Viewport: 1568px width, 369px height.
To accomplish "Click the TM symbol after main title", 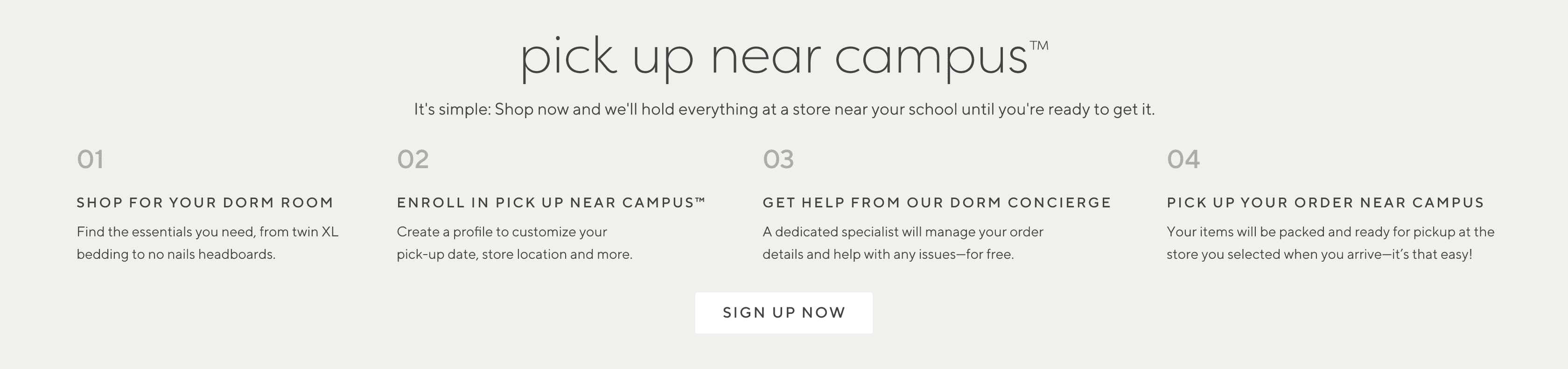I will click(x=1039, y=45).
